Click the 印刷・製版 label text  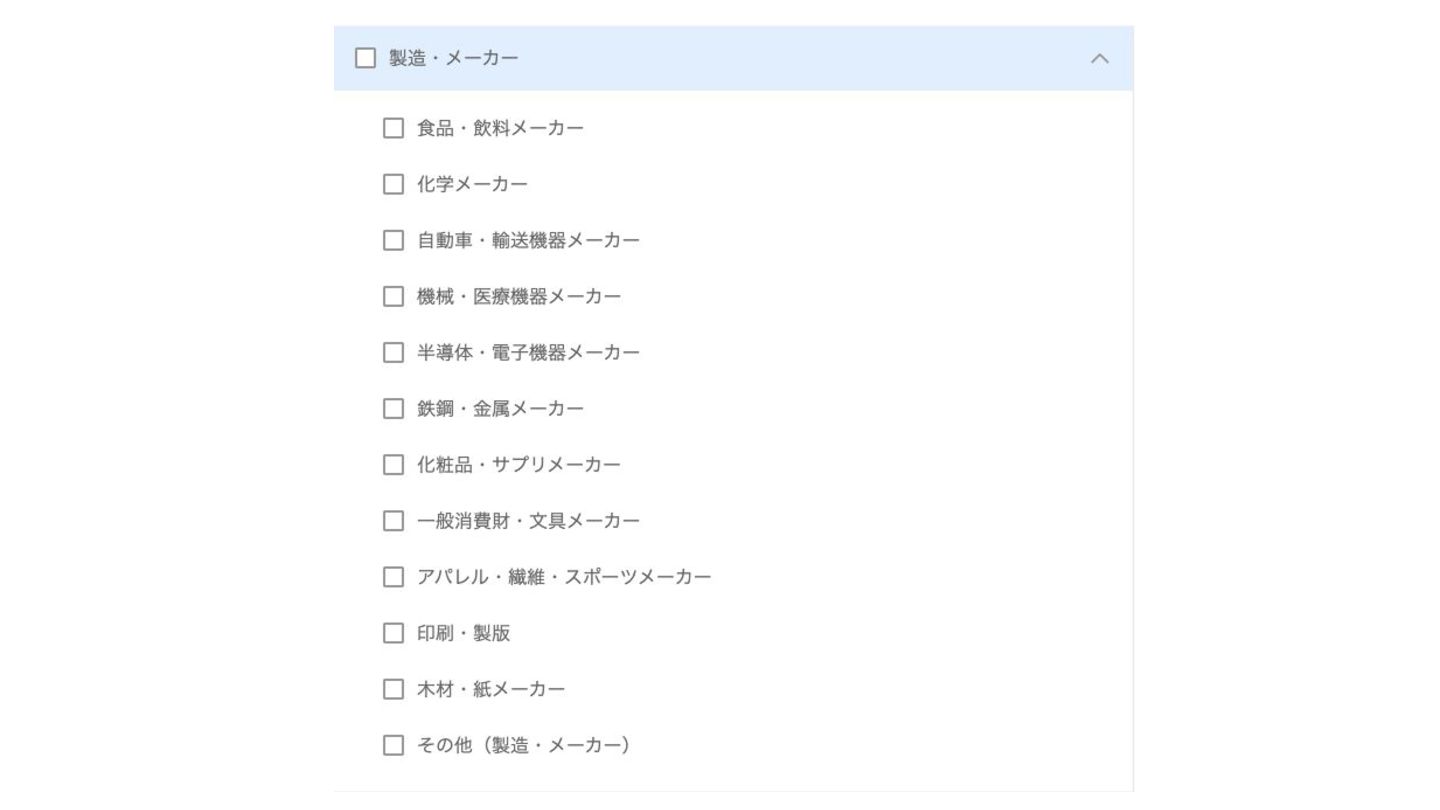click(464, 633)
